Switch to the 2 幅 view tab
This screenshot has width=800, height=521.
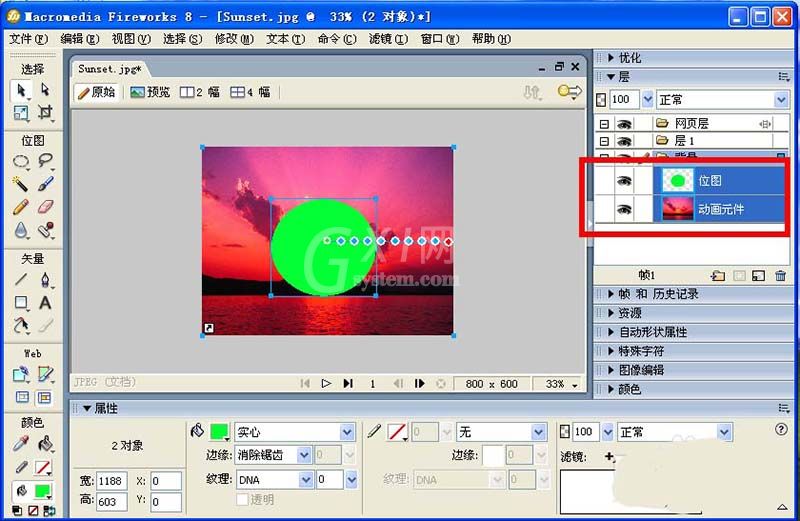point(199,92)
